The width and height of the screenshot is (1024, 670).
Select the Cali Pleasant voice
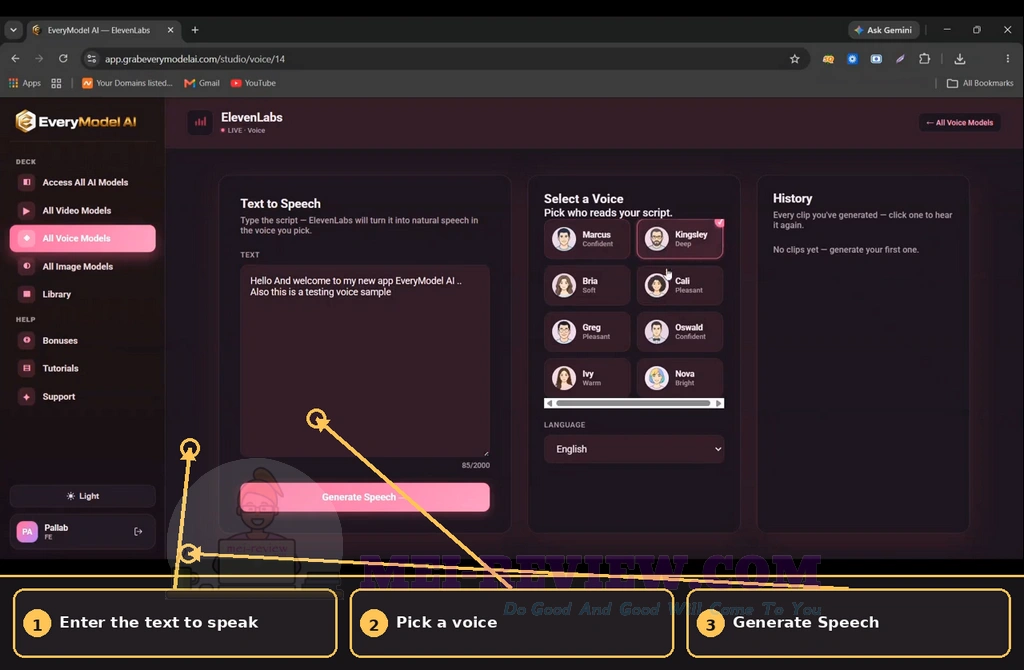pos(680,285)
